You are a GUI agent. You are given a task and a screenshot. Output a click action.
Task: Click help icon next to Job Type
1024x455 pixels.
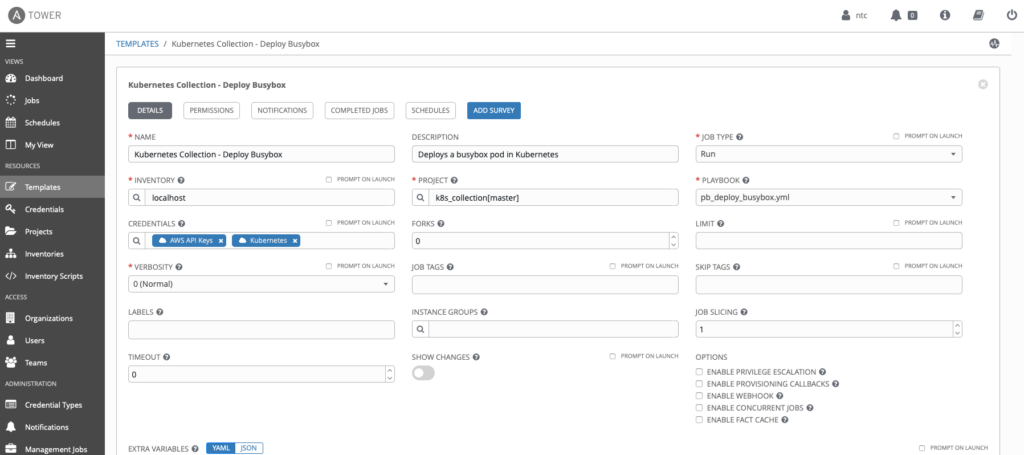(740, 137)
